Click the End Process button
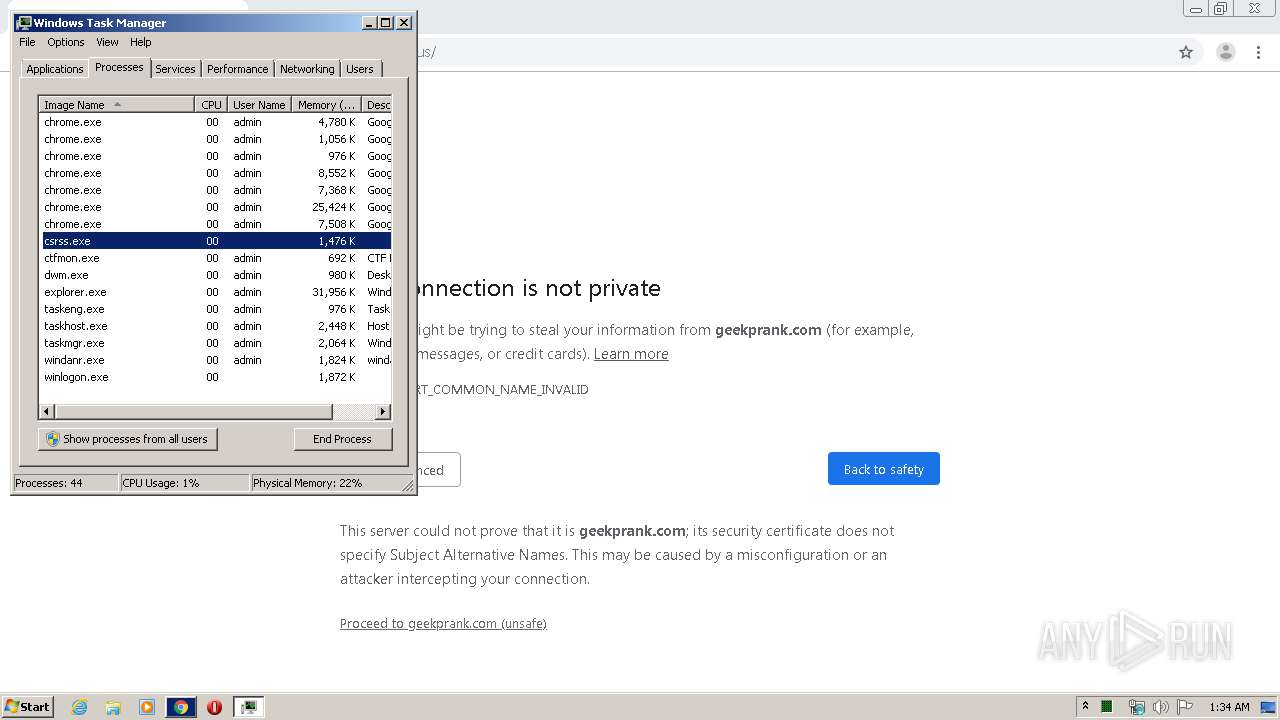The image size is (1280, 720). [343, 439]
